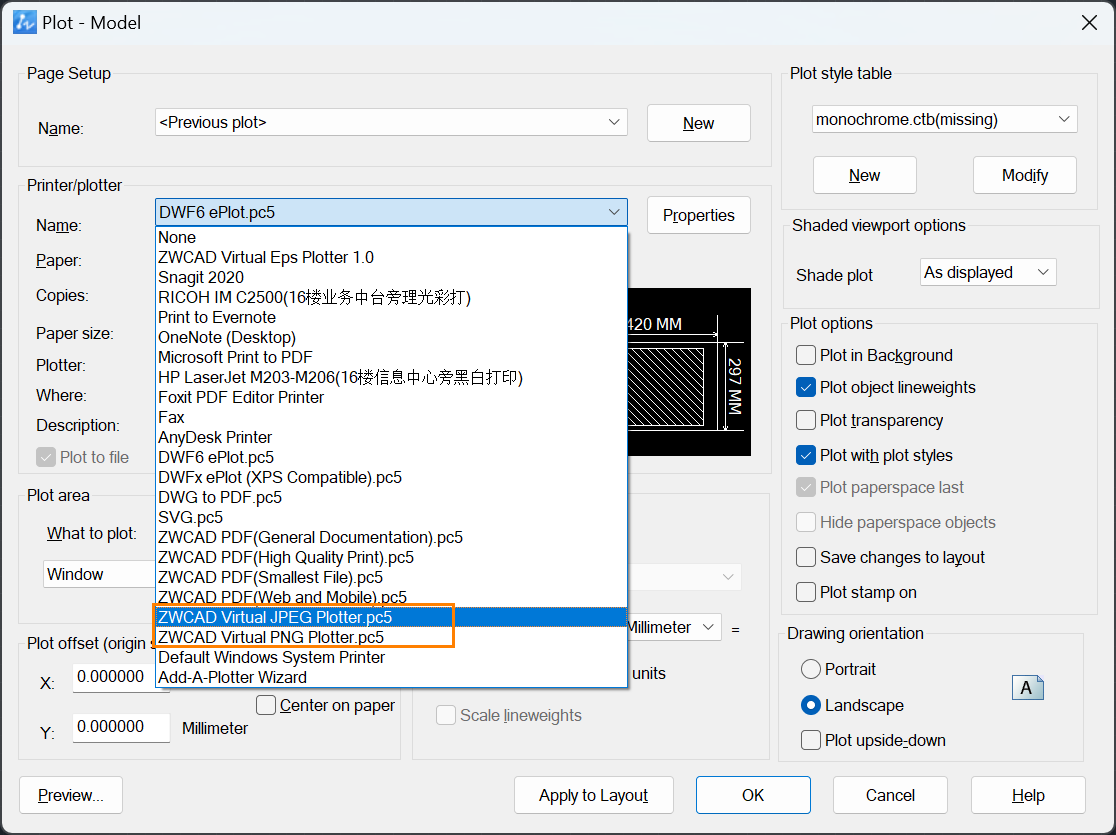
Task: Open the What to plot Window dropdown
Action: 100,574
